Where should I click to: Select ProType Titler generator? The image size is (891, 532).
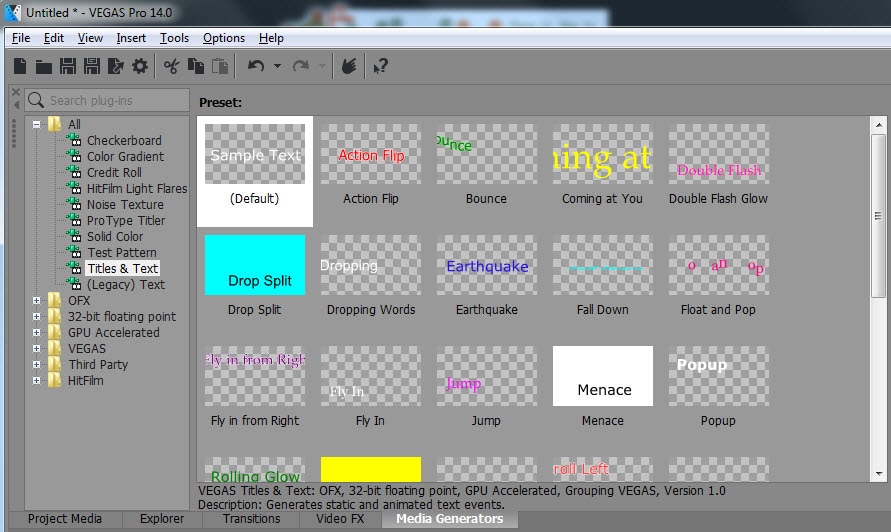tap(125, 221)
